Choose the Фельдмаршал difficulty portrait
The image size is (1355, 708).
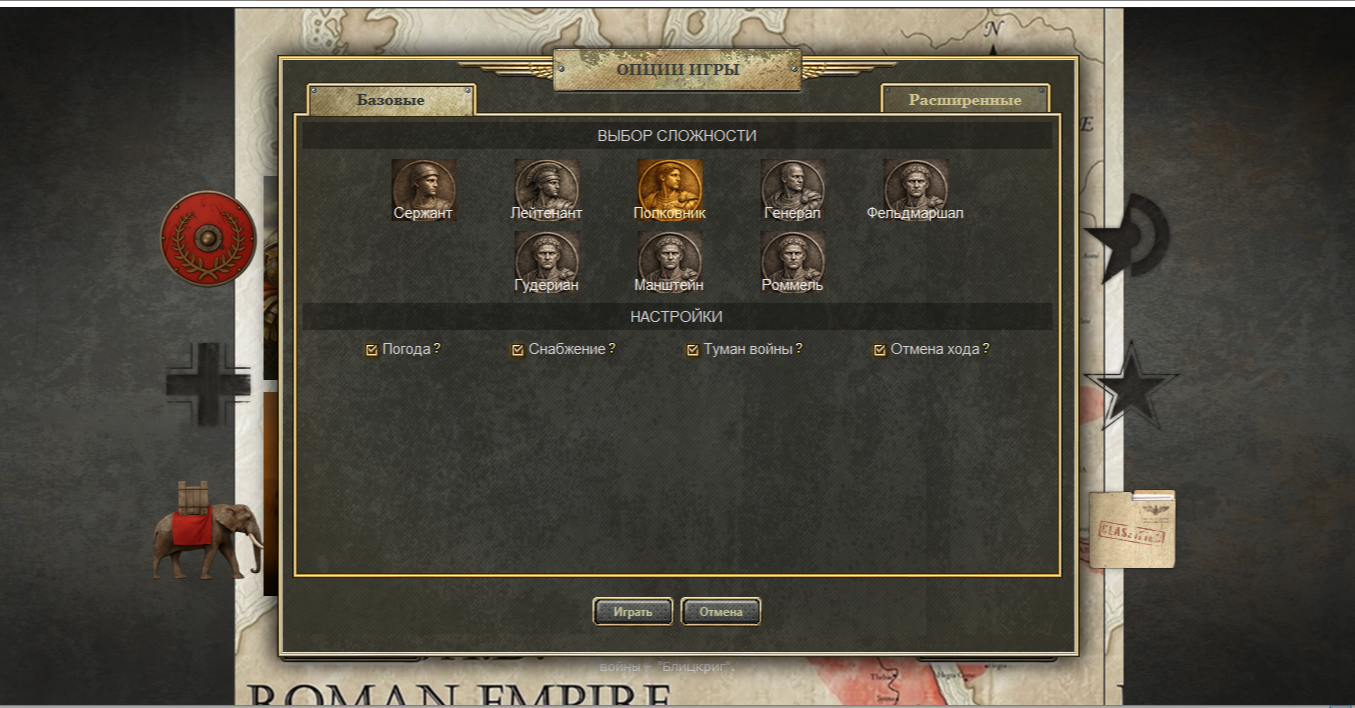pos(915,187)
